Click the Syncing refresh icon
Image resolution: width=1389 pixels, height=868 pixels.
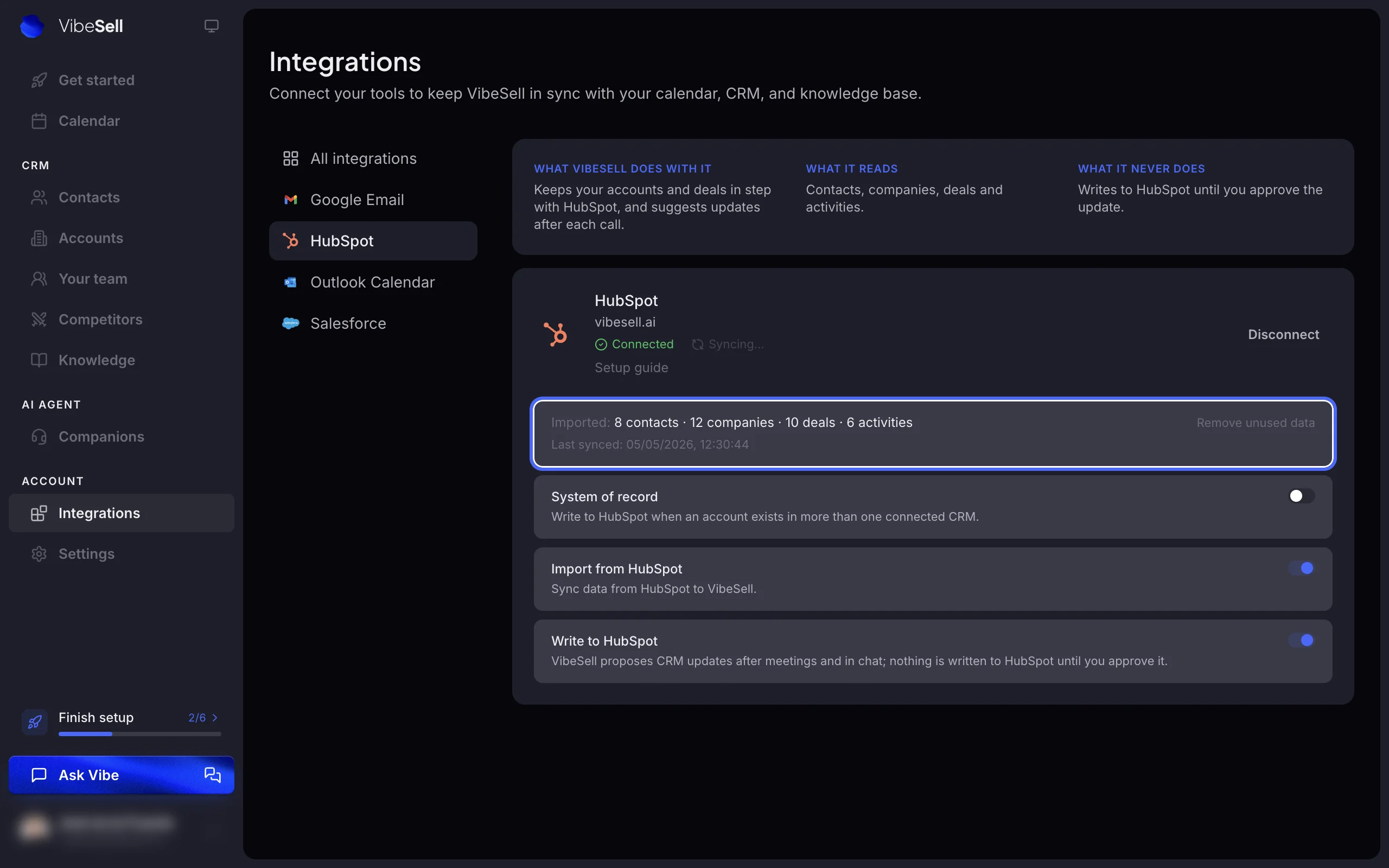pyautogui.click(x=697, y=344)
